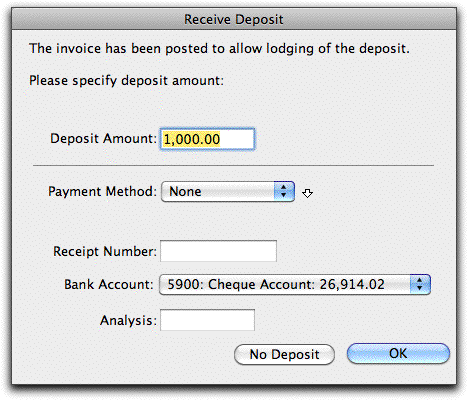Focus the Analysis text field
468x400 pixels.
(x=207, y=320)
